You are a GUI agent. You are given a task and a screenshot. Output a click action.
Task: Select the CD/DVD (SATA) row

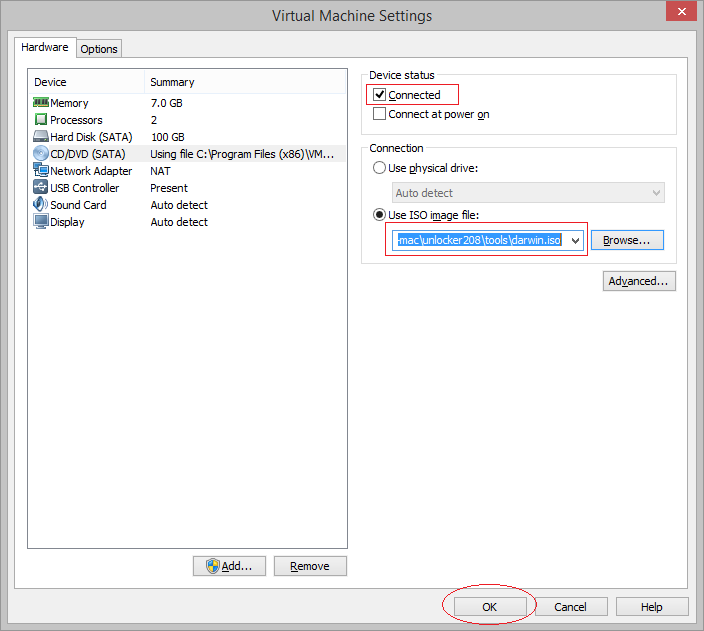click(x=188, y=154)
